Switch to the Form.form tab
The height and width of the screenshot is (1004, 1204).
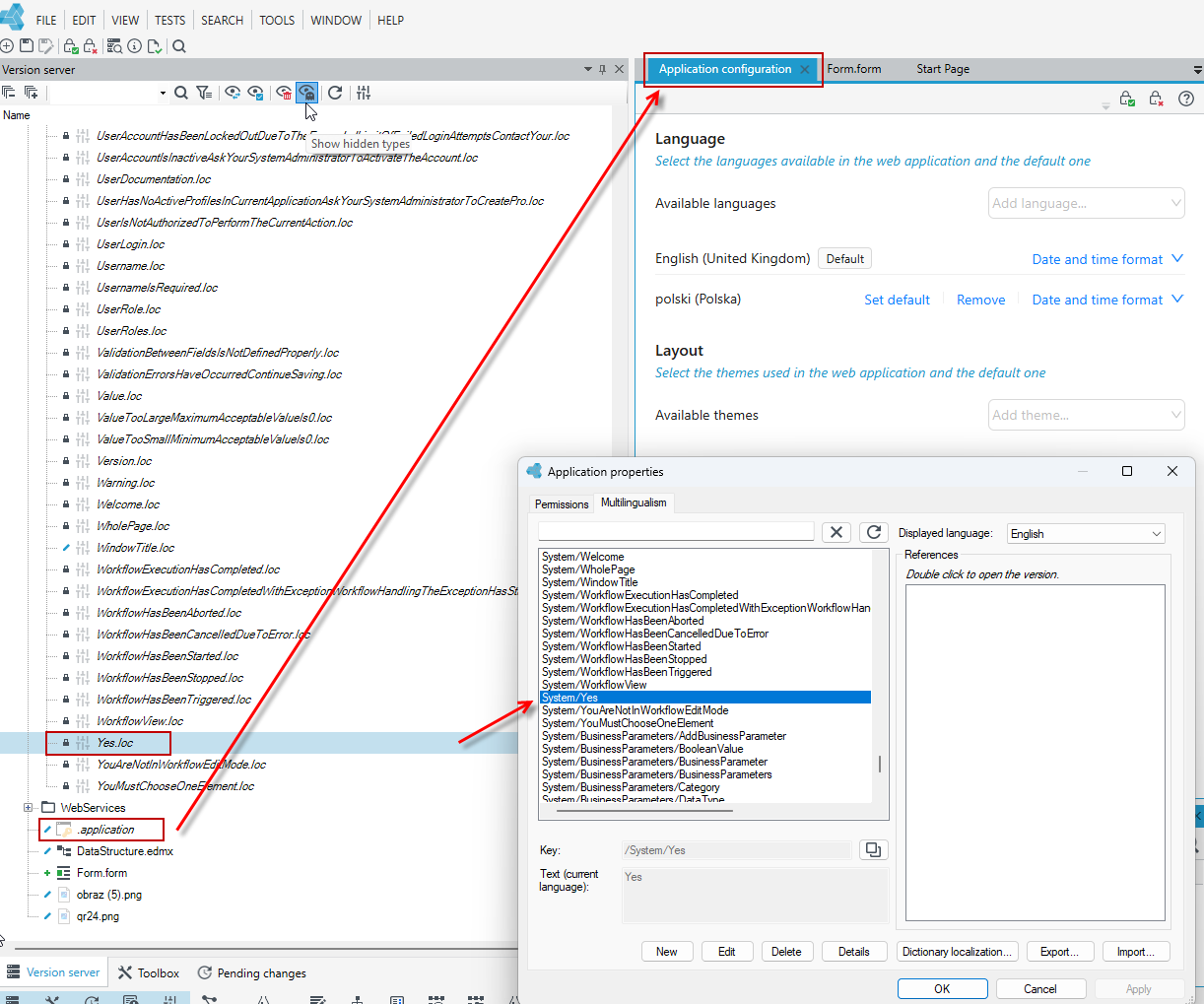coord(854,69)
